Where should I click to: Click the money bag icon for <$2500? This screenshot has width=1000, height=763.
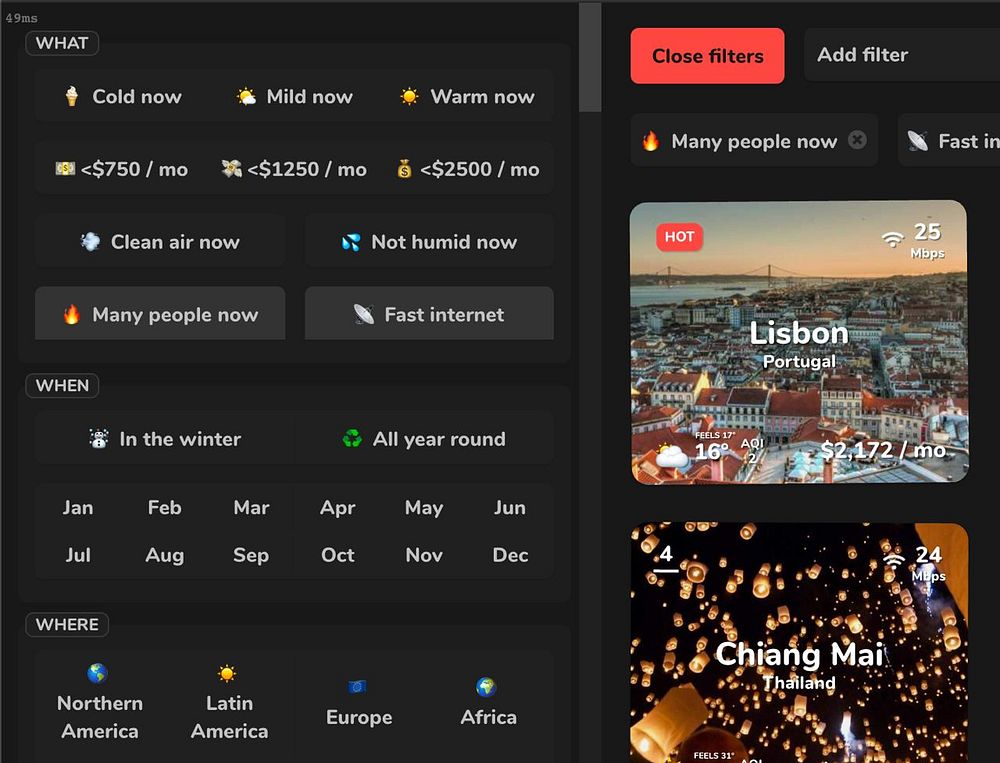pyautogui.click(x=404, y=169)
